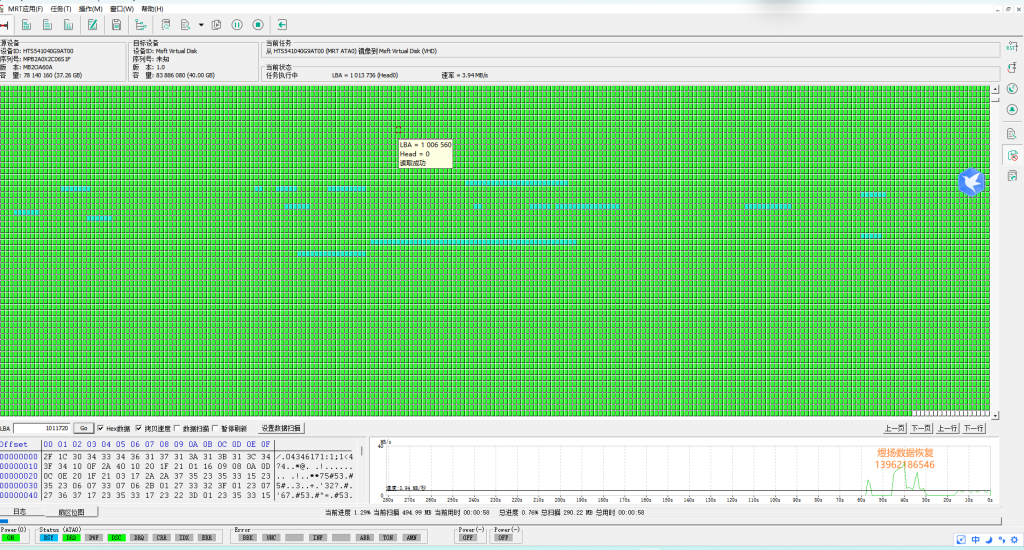
Task: Toggle the 拷贝速度 checkbox
Action: (138, 429)
